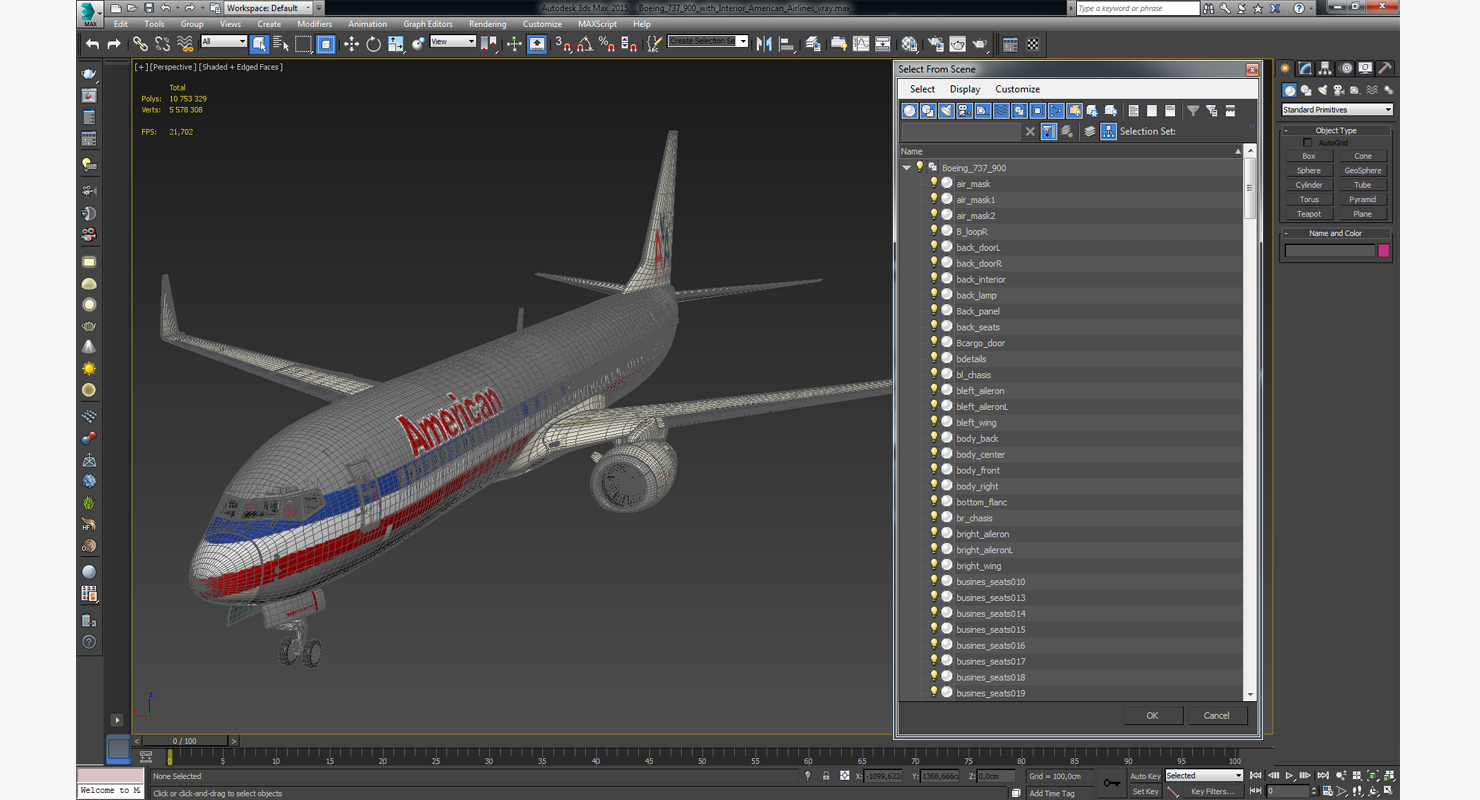Click OK in Select From Scene
Image resolution: width=1480 pixels, height=800 pixels.
pos(1152,715)
